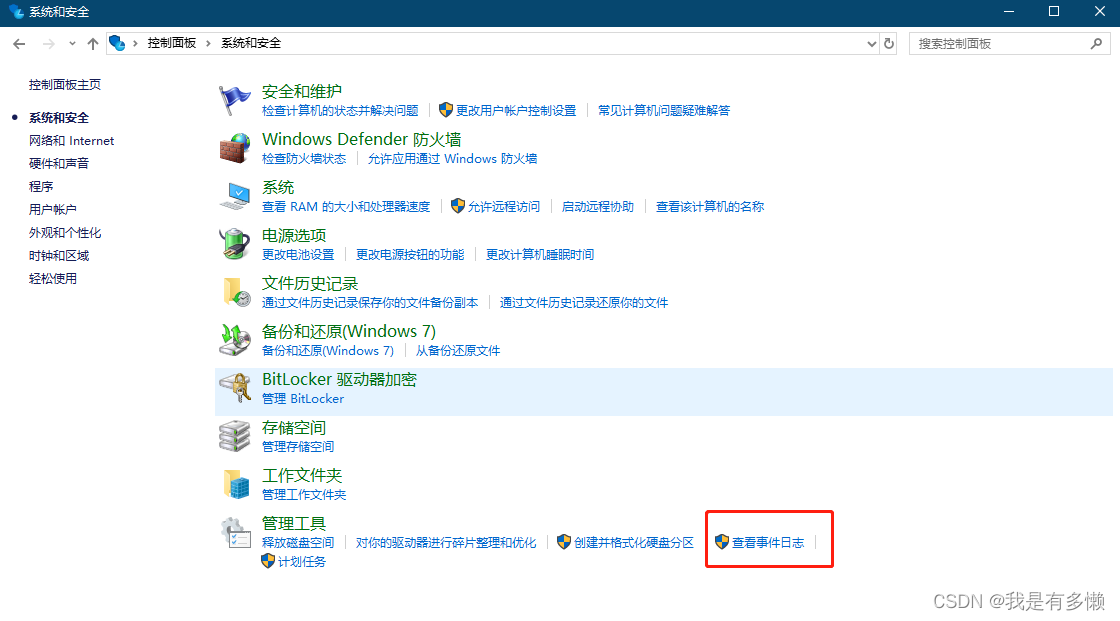
Task: Click 控制面板 in the address breadcrumb
Action: (x=171, y=43)
